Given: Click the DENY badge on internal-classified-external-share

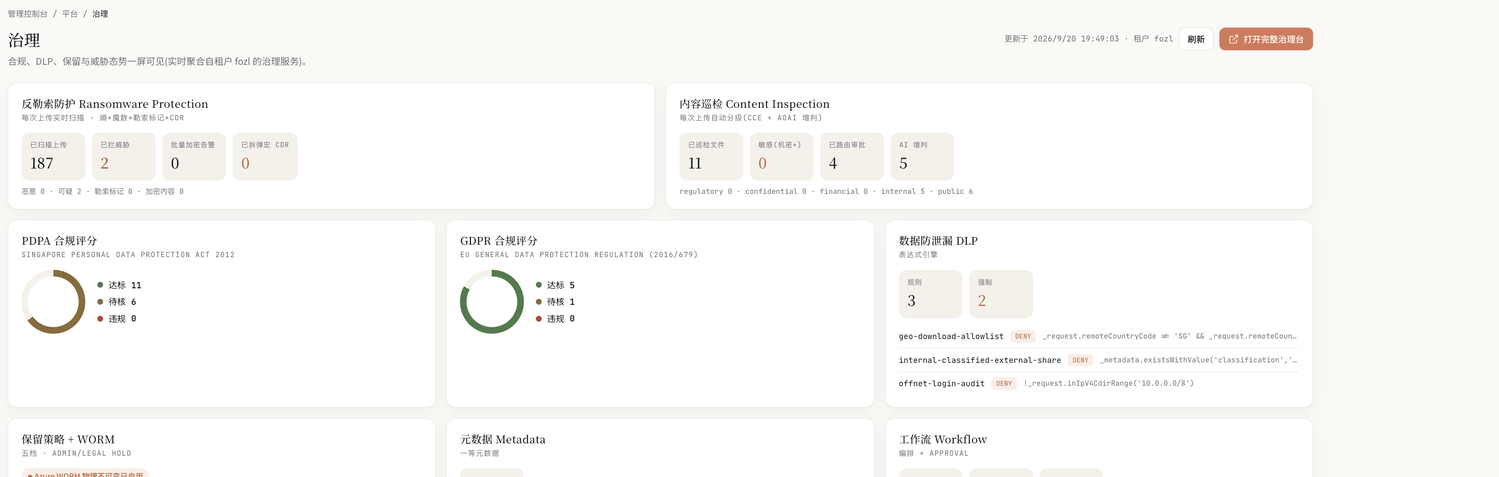Looking at the screenshot, I should point(1080,360).
